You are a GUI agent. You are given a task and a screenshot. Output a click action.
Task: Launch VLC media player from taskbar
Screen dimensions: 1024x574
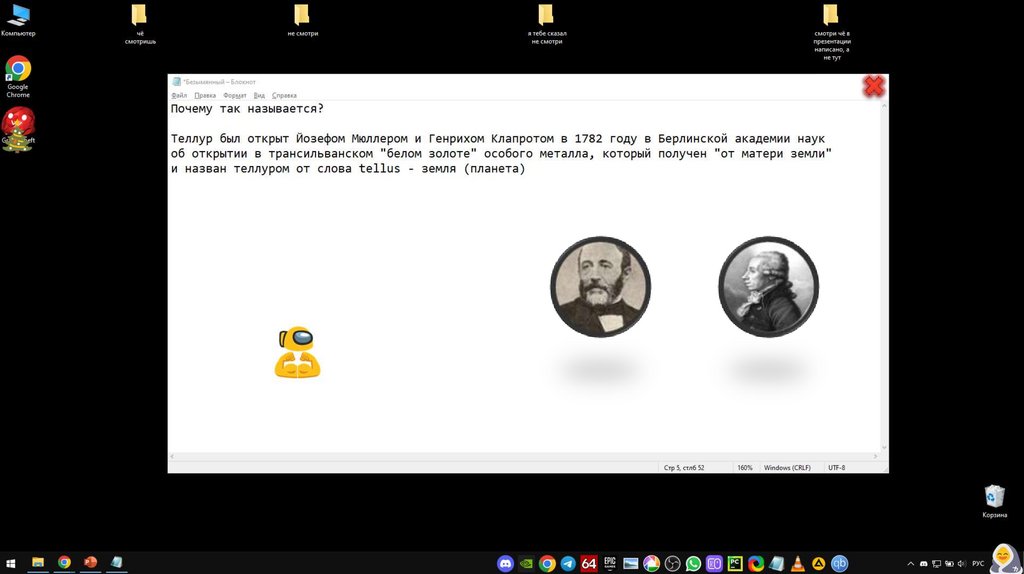797,563
